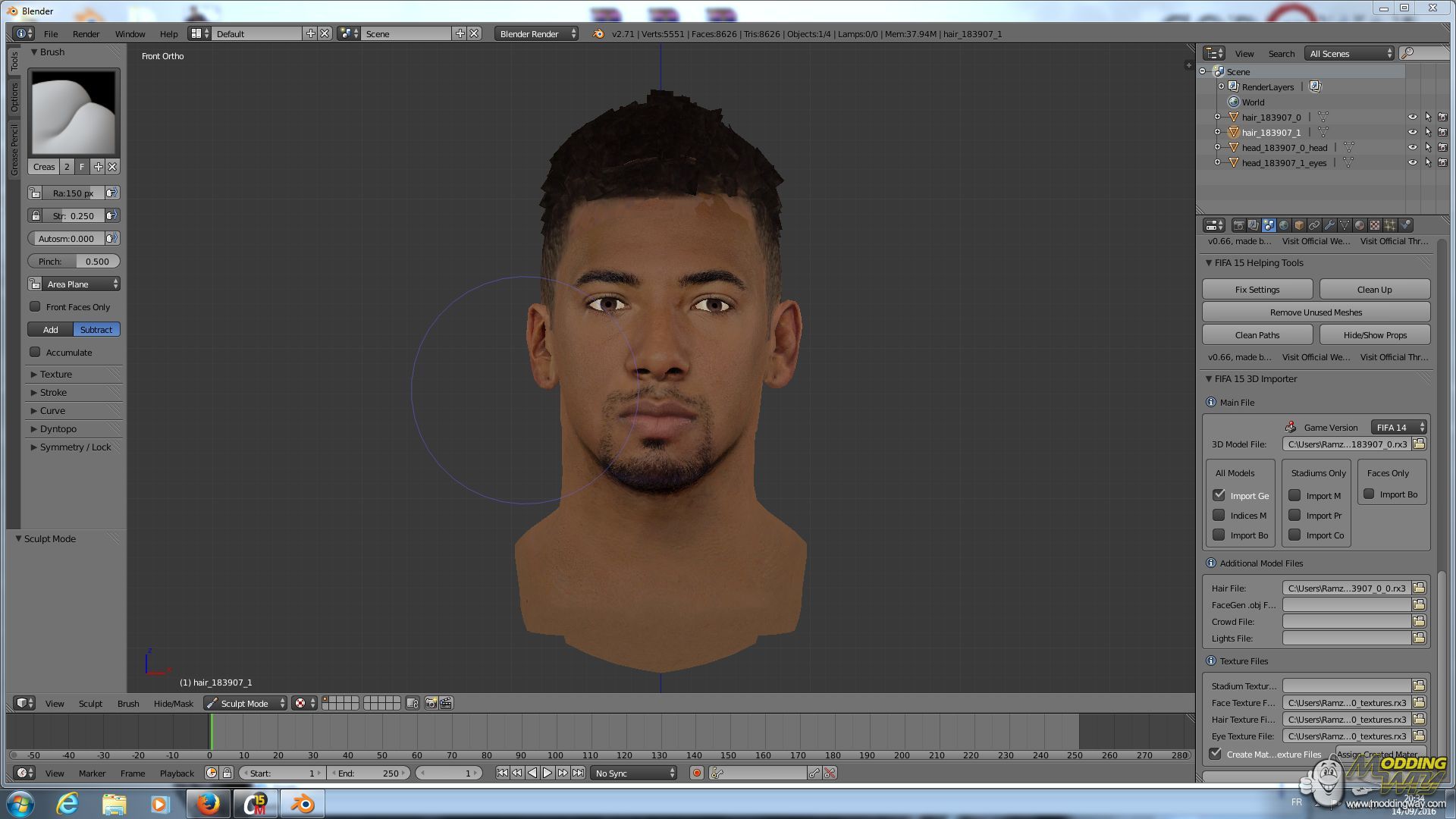This screenshot has width=1456, height=819.
Task: Click the Remove Unused Meshes button
Action: coord(1316,312)
